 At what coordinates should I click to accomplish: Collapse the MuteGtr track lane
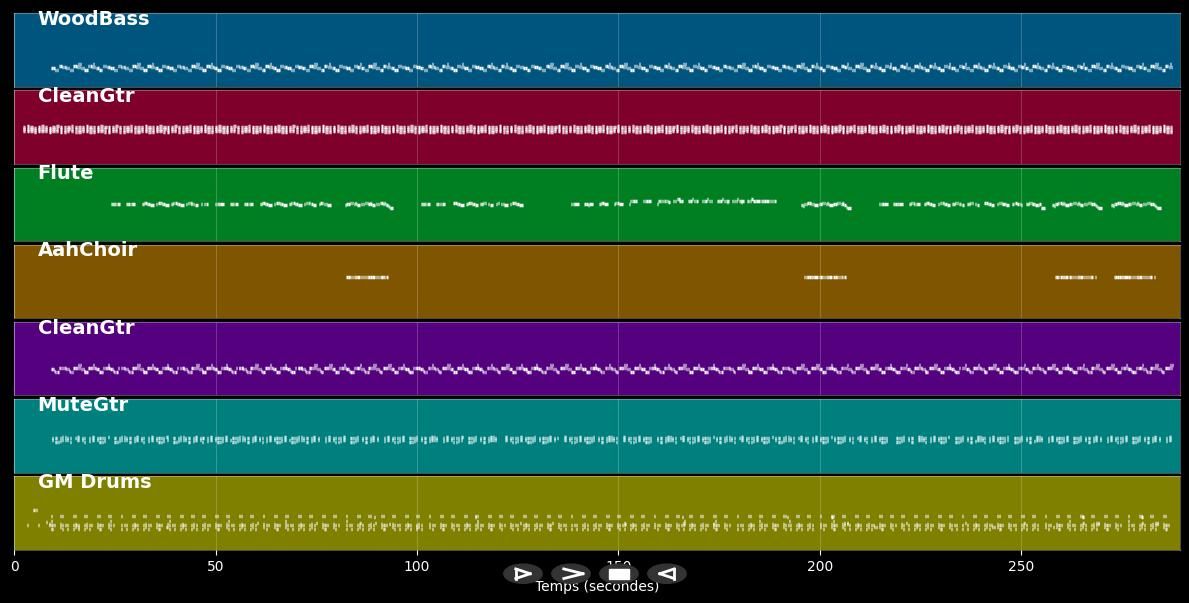82,404
